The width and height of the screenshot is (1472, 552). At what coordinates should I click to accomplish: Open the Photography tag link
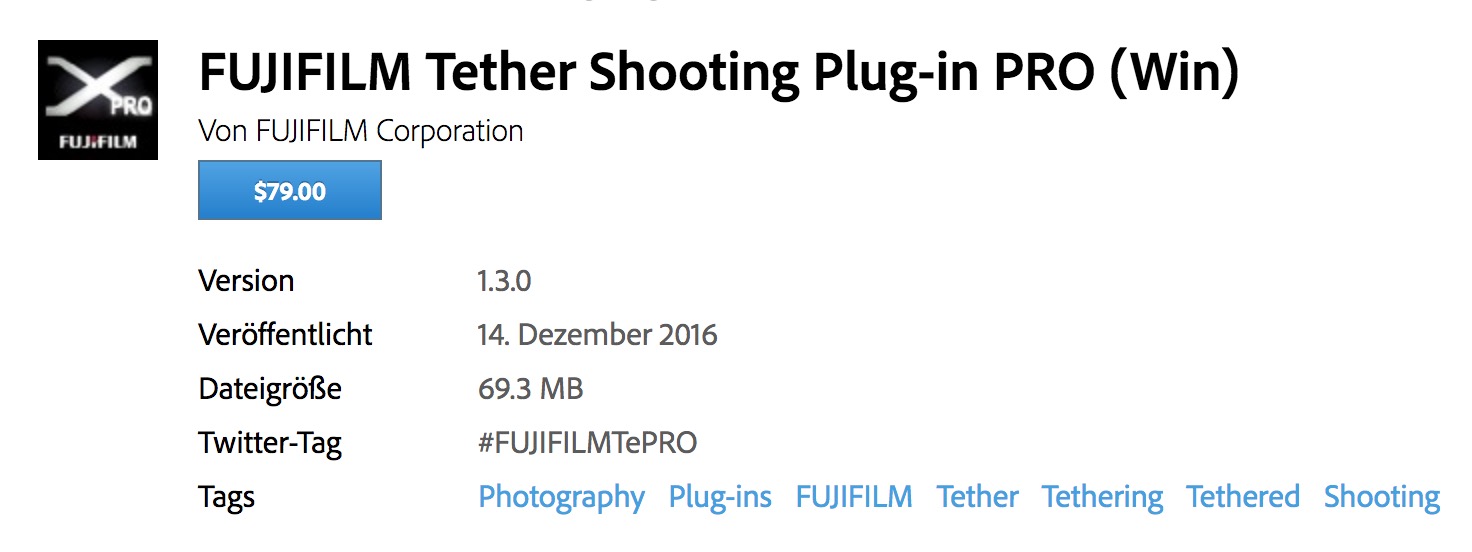point(562,497)
